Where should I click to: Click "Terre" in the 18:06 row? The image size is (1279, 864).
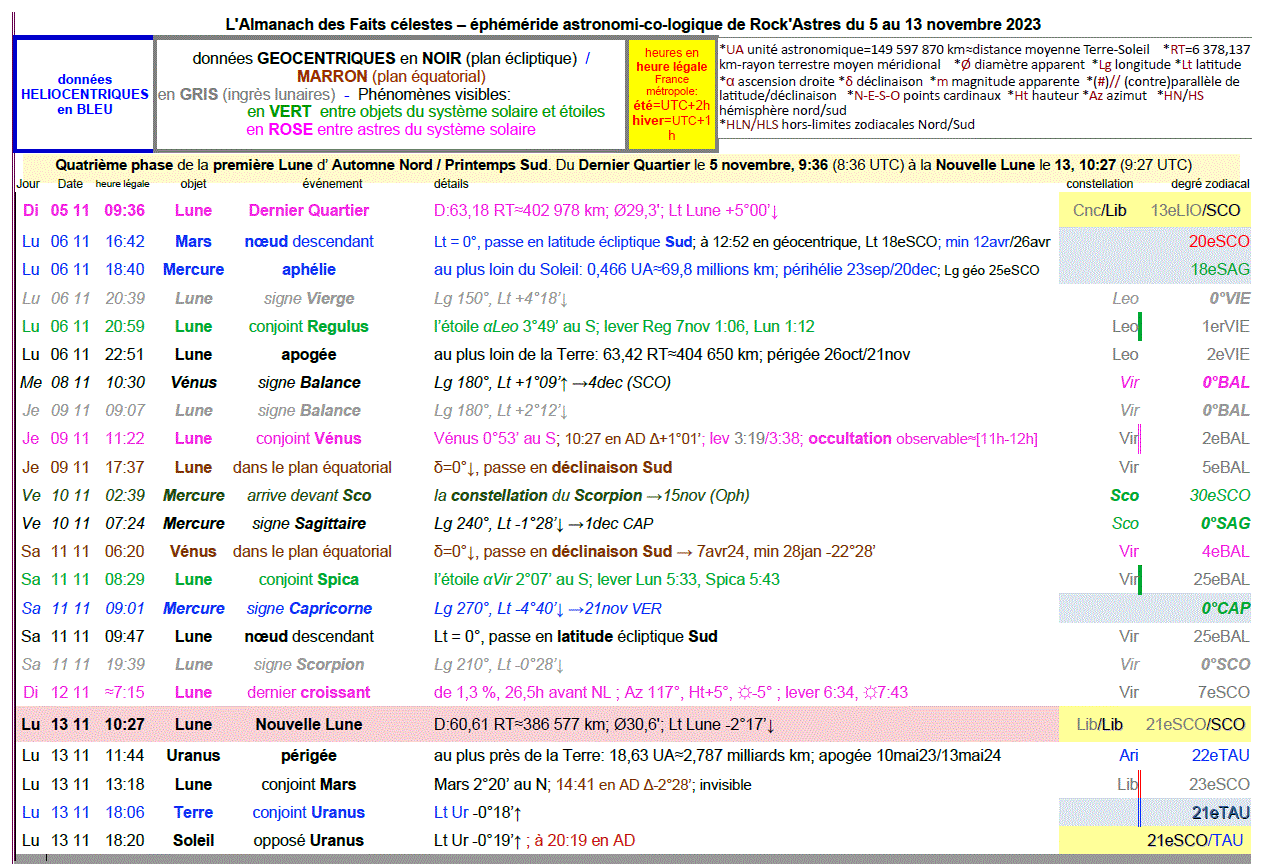coord(194,813)
